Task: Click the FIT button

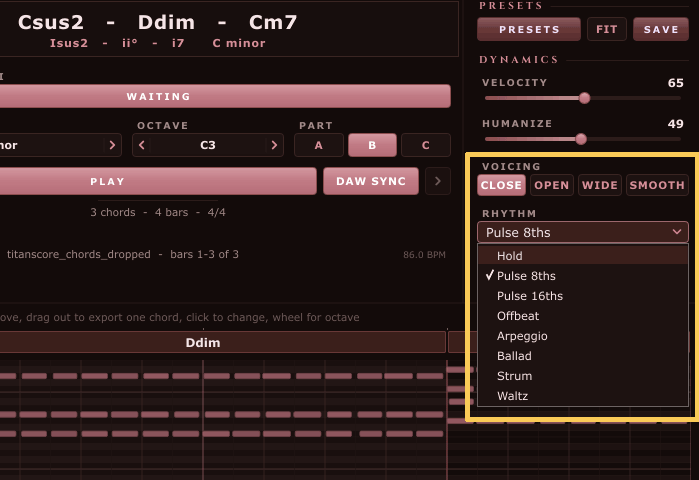Action: pos(607,29)
